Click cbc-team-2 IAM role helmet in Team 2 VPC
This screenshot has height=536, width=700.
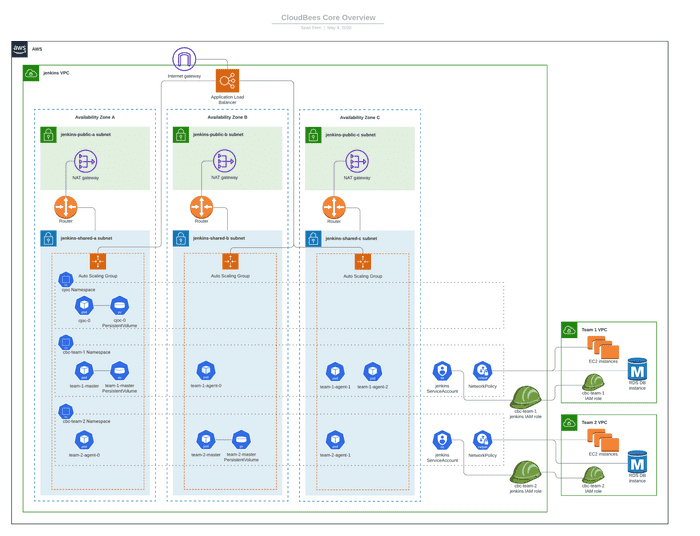(x=593, y=475)
